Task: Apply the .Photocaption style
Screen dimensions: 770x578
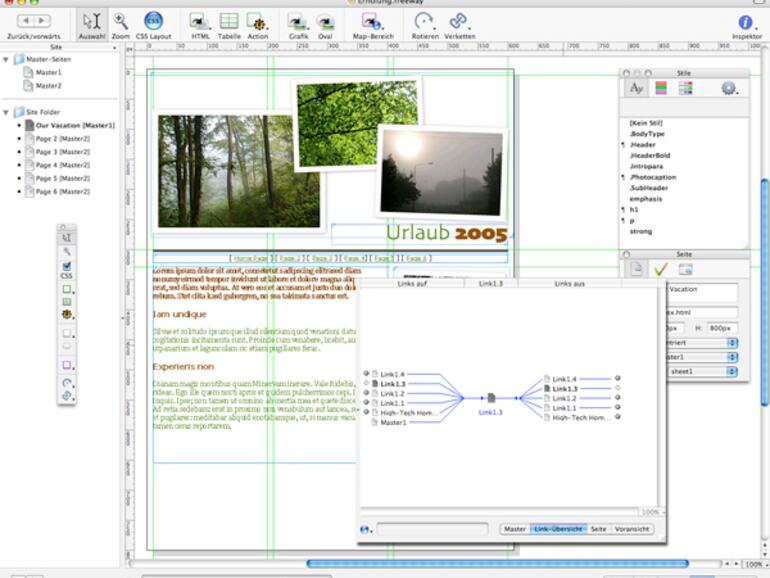Action: 653,176
